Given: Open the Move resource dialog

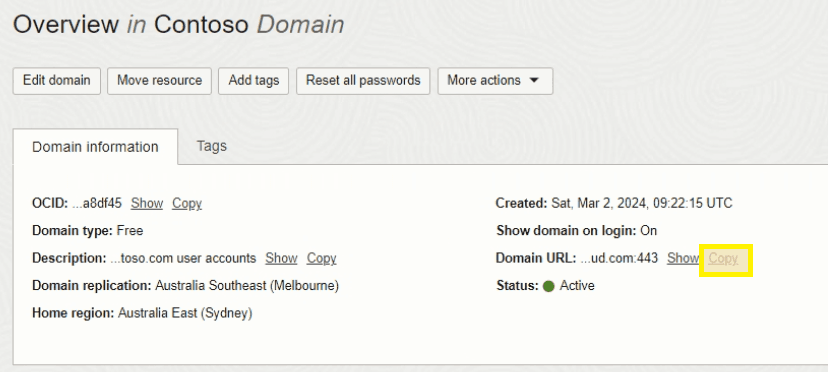Looking at the screenshot, I should 159,81.
